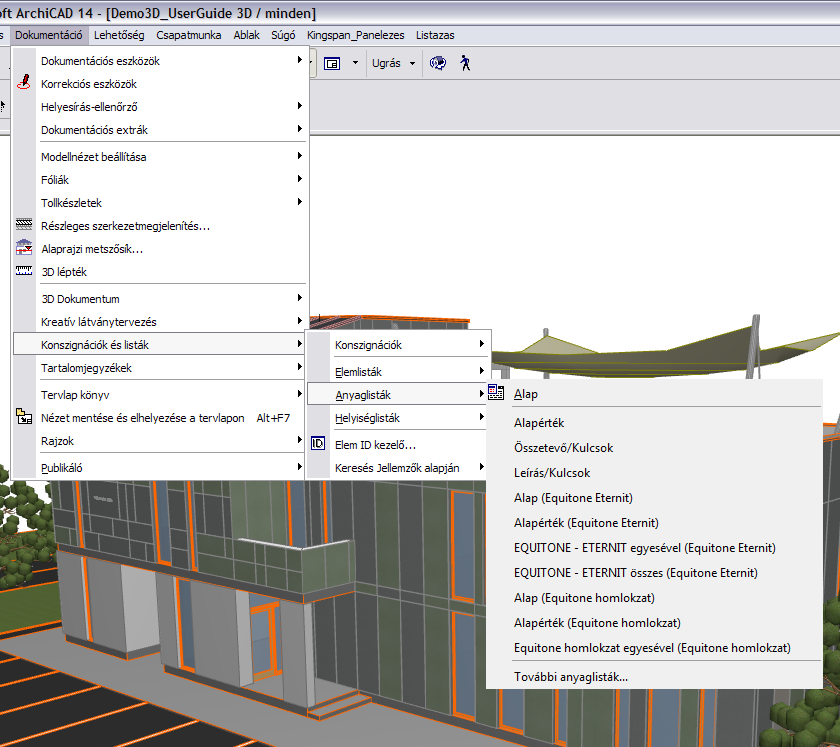
Task: Open the dropdown arrow beside the palette icon
Action: pyautogui.click(x=355, y=63)
